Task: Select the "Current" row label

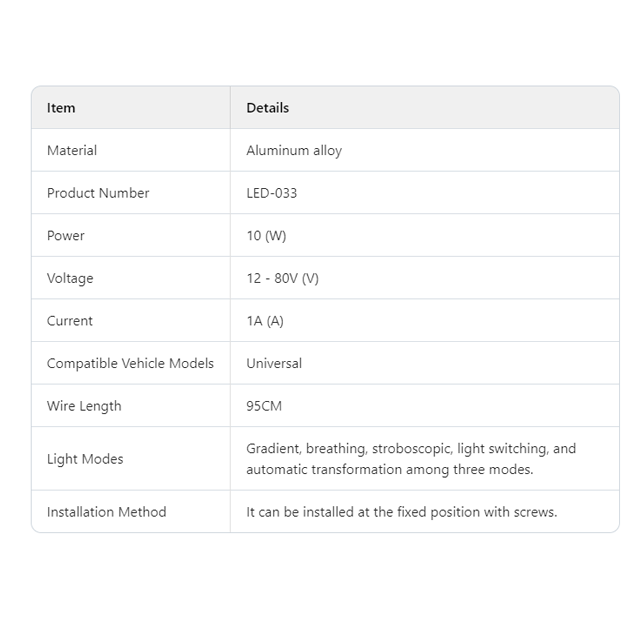Action: (x=70, y=321)
